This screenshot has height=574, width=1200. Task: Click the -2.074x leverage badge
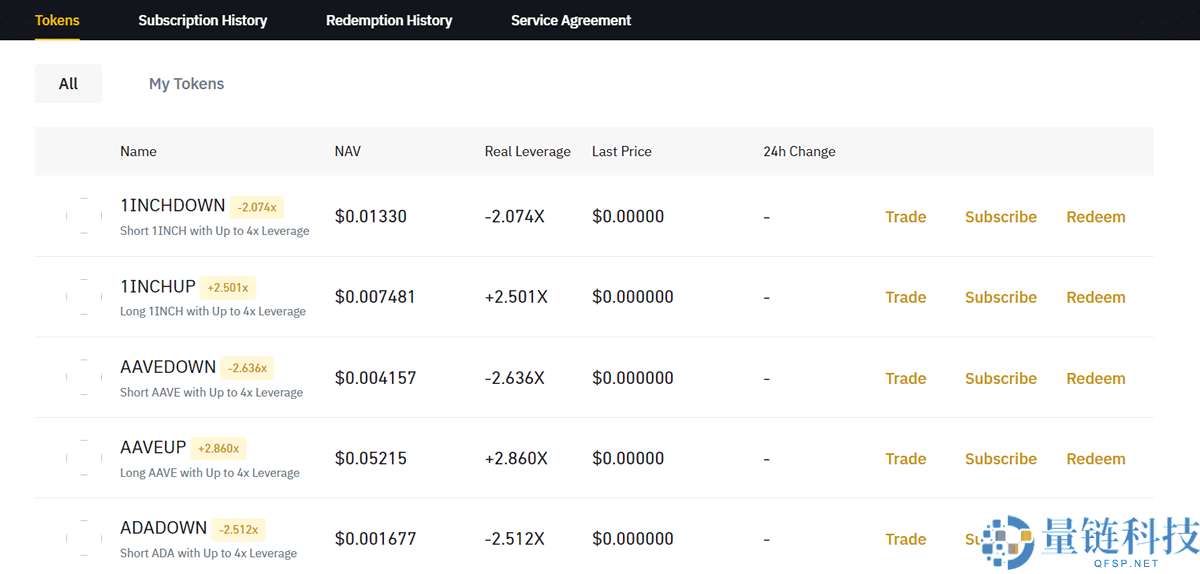[x=257, y=207]
